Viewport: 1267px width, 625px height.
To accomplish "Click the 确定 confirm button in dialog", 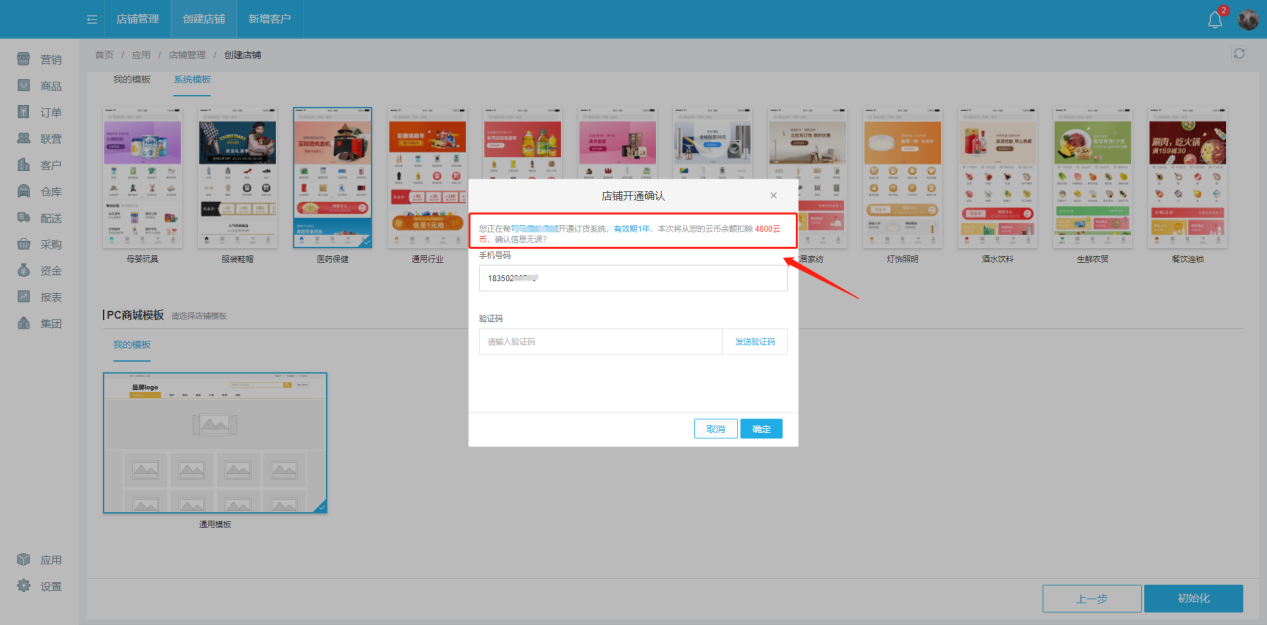I will pos(761,429).
